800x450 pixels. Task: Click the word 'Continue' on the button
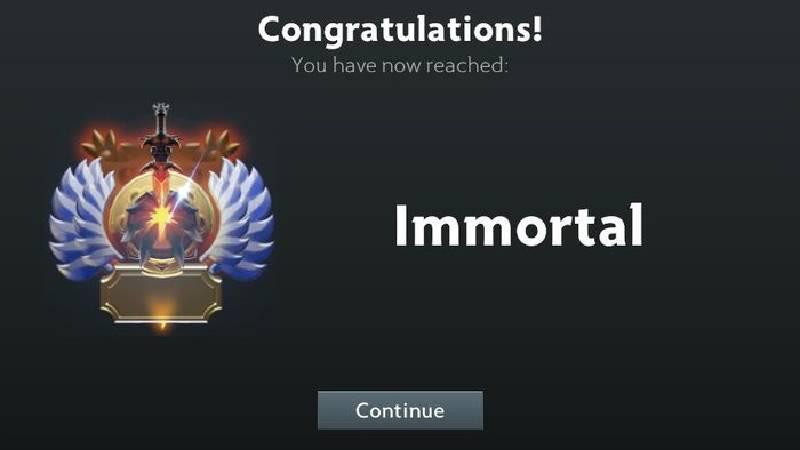click(x=400, y=411)
